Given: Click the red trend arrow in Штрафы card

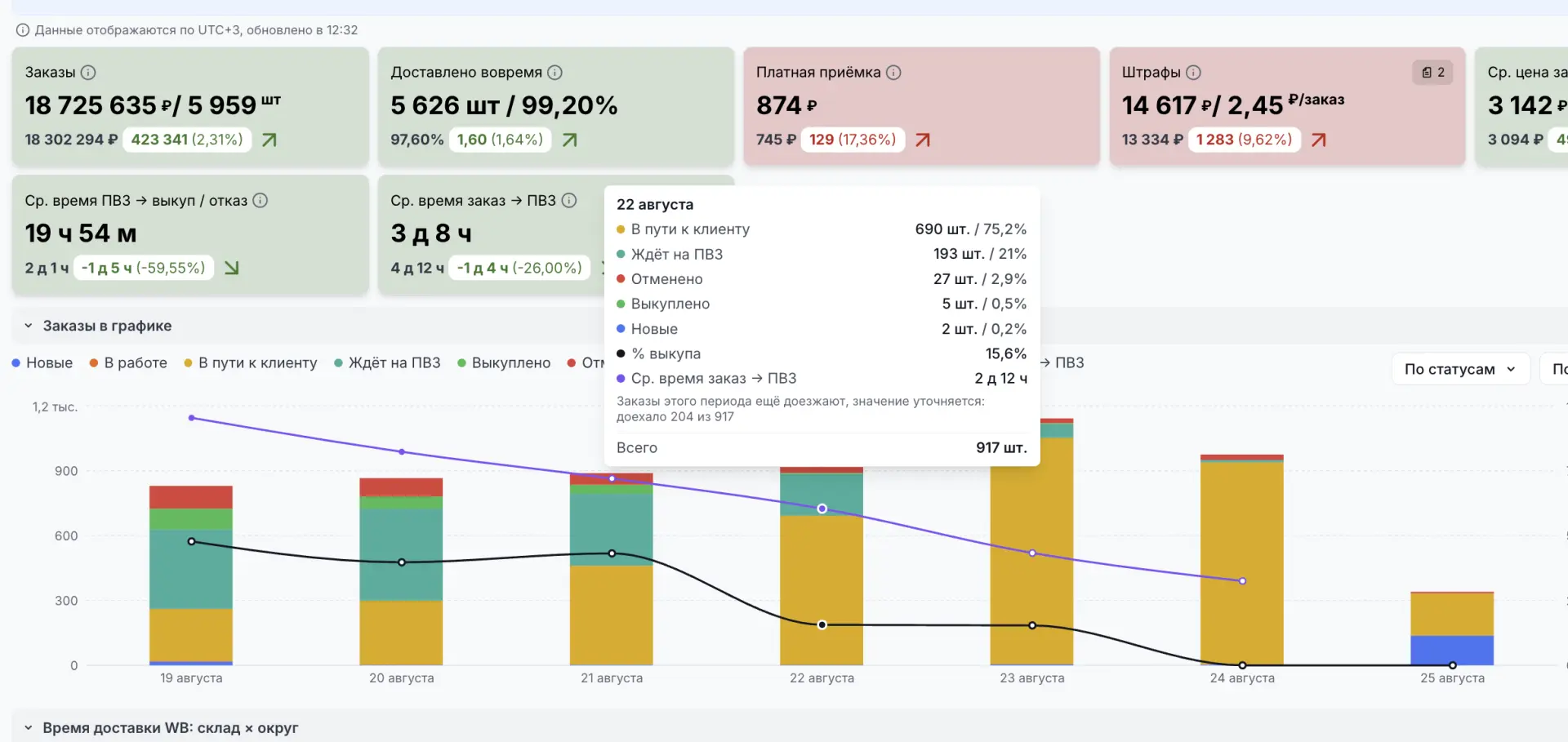Looking at the screenshot, I should [x=1318, y=140].
